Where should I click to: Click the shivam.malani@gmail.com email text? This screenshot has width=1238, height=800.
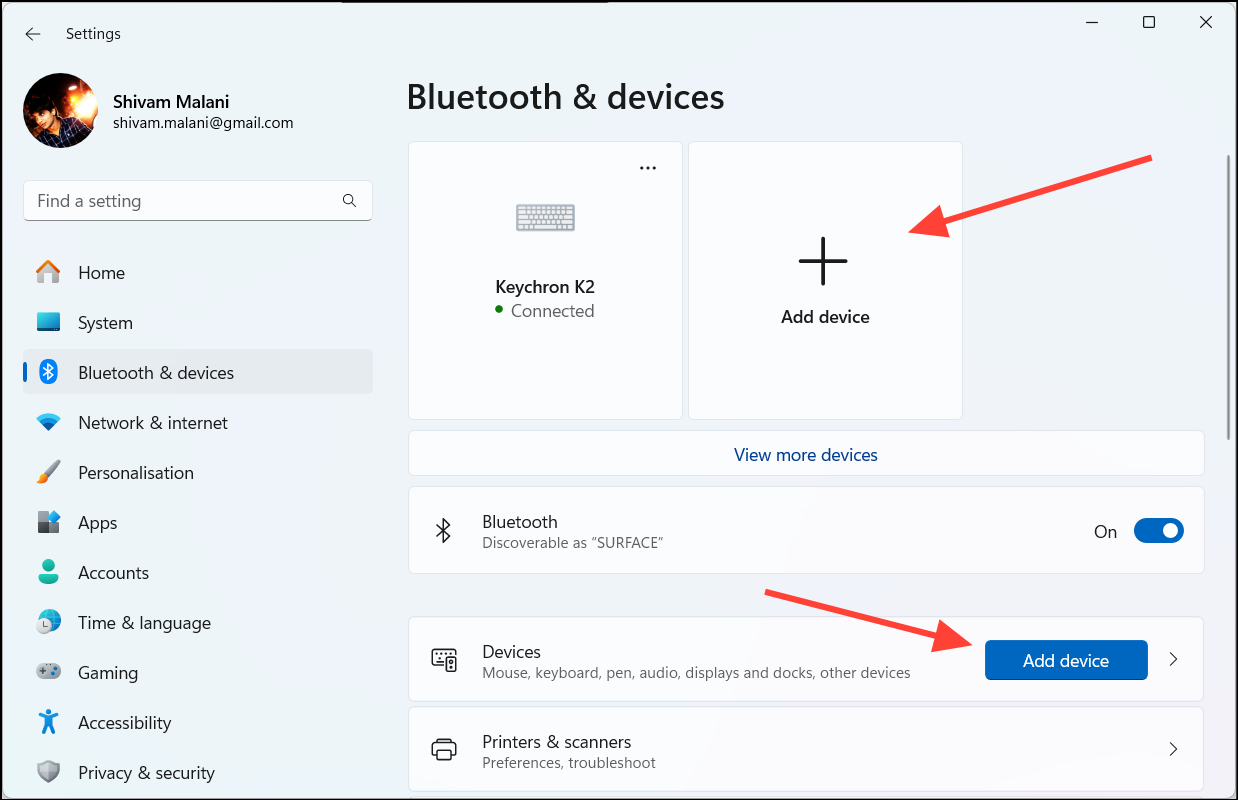point(203,123)
